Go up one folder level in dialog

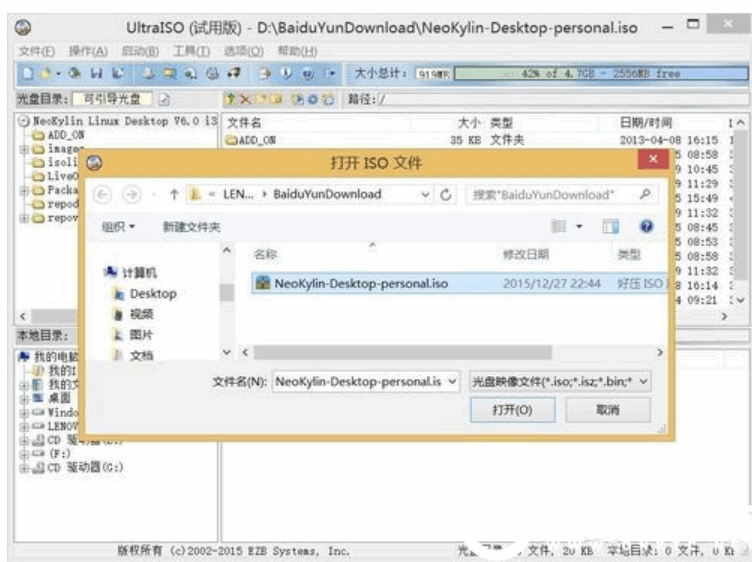(x=174, y=194)
